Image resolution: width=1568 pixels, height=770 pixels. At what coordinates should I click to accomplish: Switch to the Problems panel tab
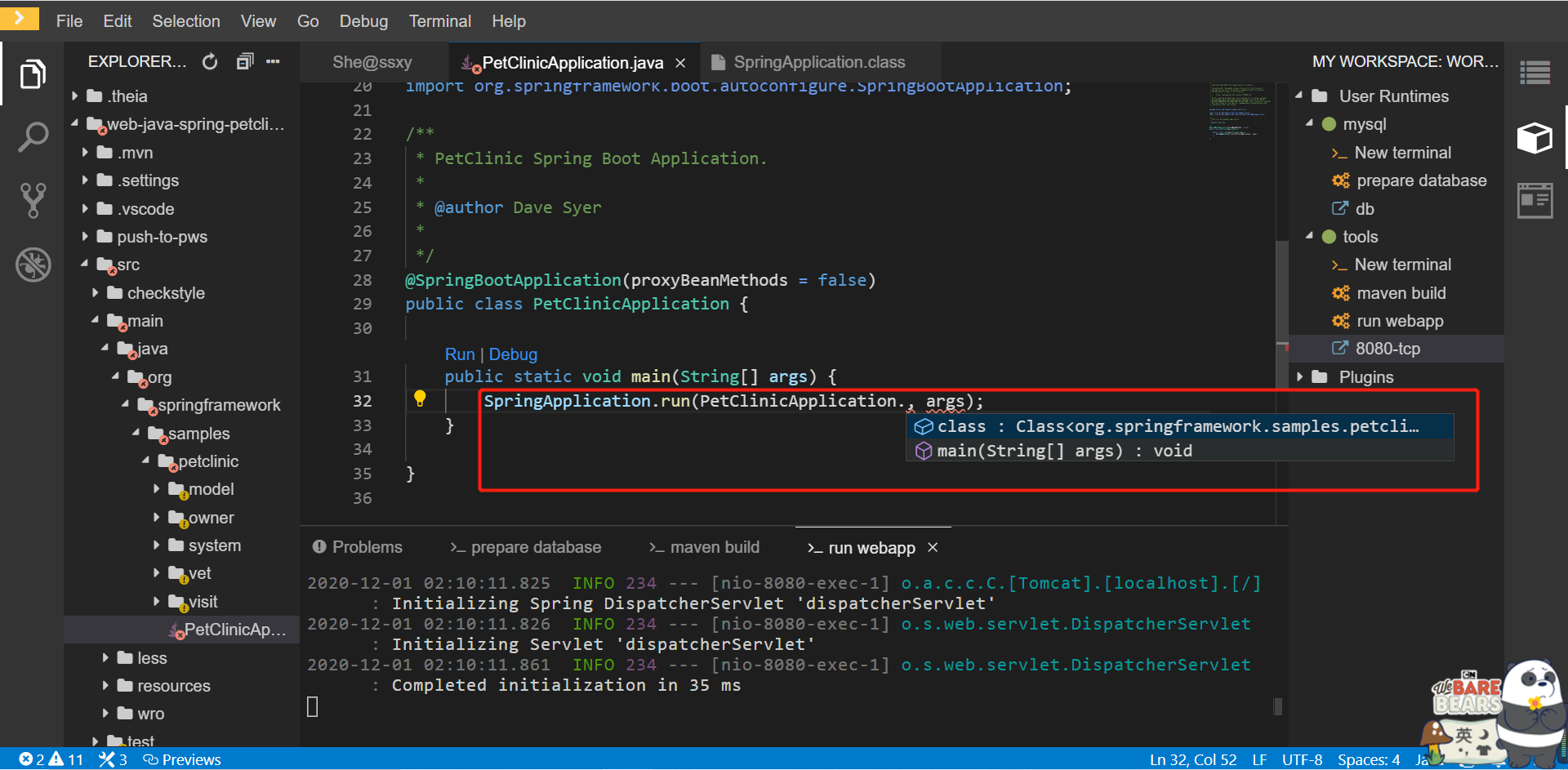(x=358, y=547)
